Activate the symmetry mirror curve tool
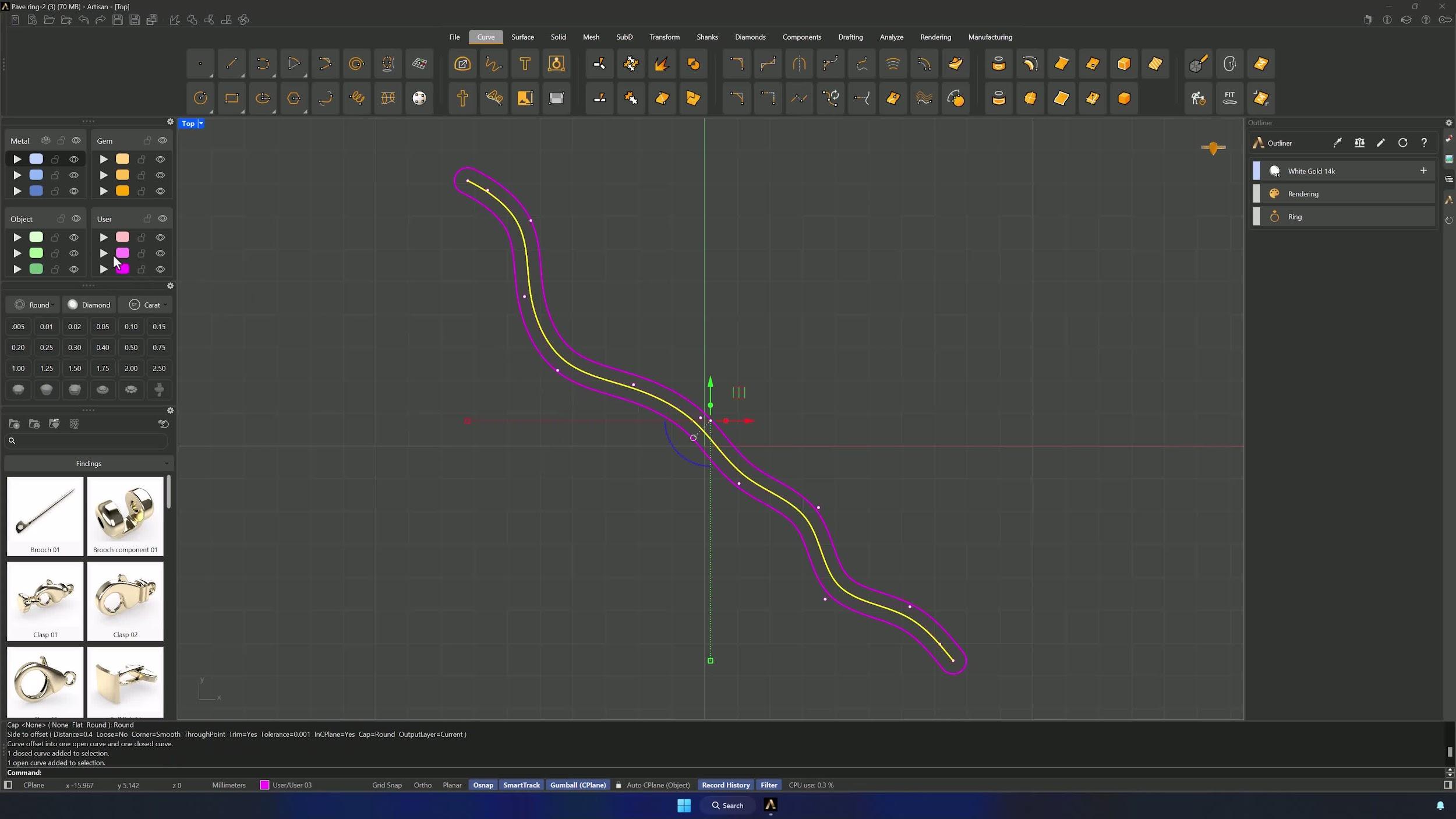 (x=799, y=64)
